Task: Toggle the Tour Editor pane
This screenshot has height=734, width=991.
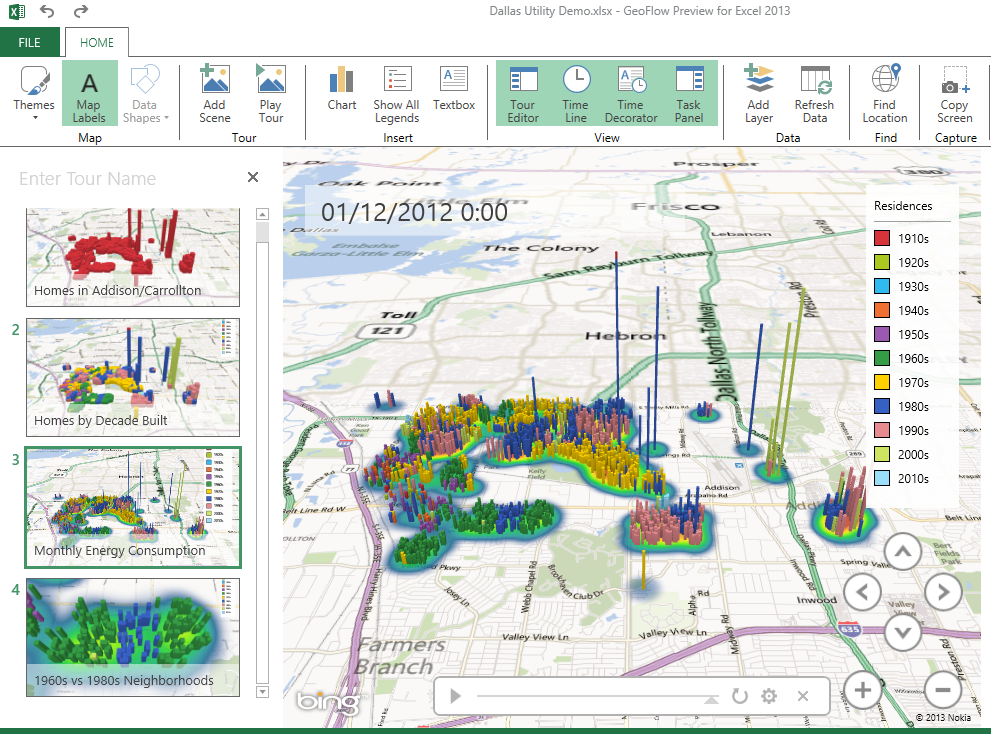Action: tap(523, 93)
